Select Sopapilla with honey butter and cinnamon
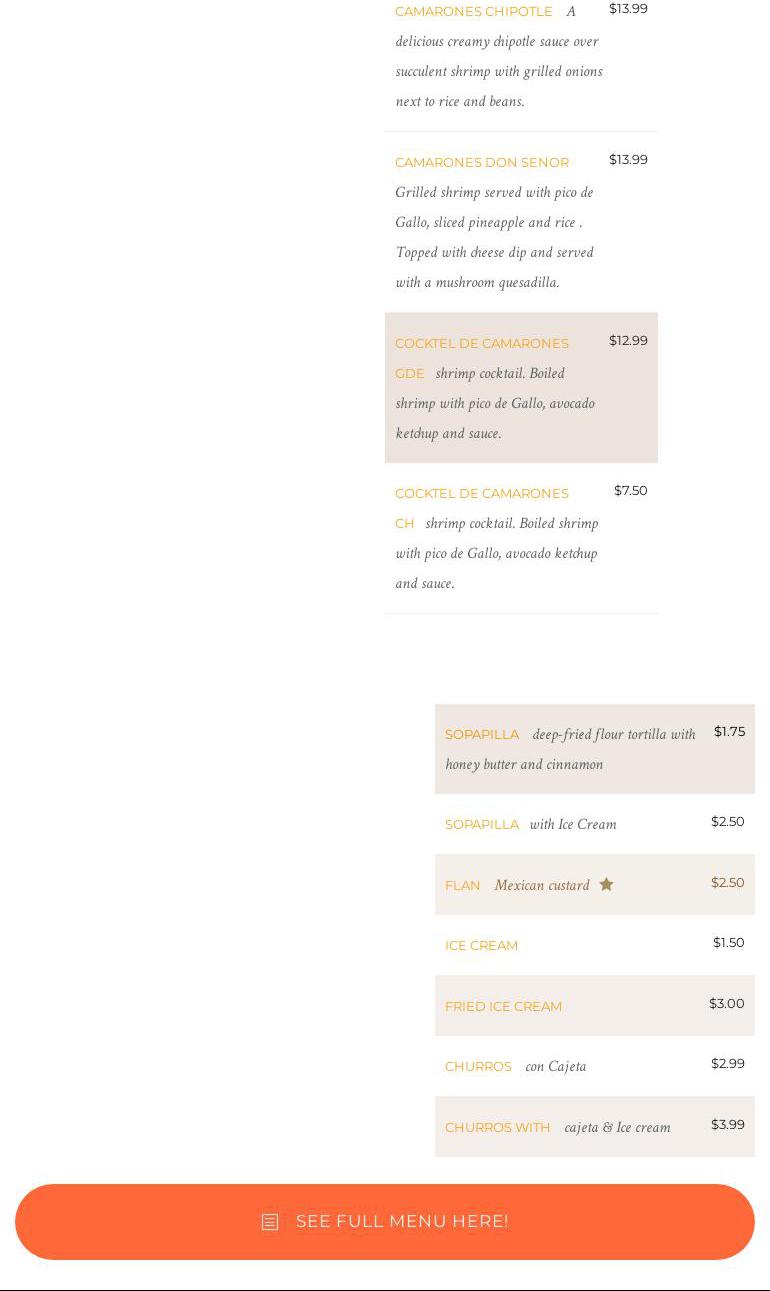The width and height of the screenshot is (770, 1291). pos(482,734)
